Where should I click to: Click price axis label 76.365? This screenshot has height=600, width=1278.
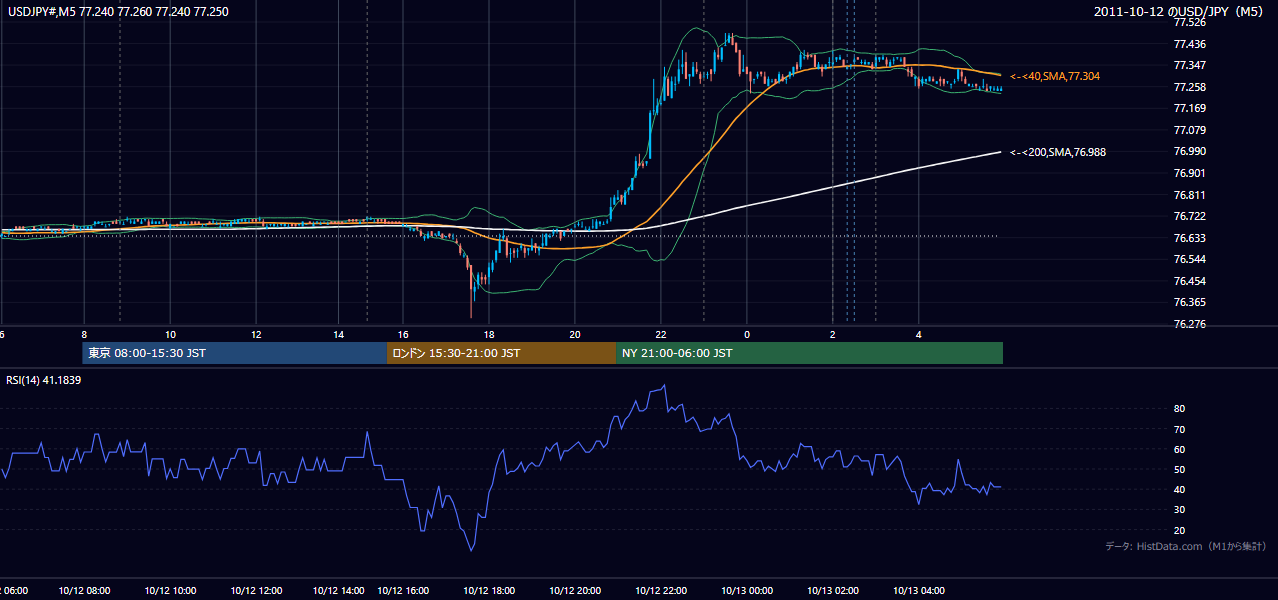pyautogui.click(x=1189, y=302)
